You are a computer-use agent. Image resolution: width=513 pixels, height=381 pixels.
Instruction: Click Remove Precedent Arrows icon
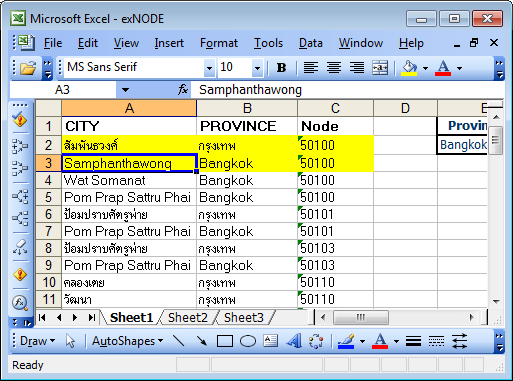pos(20,168)
